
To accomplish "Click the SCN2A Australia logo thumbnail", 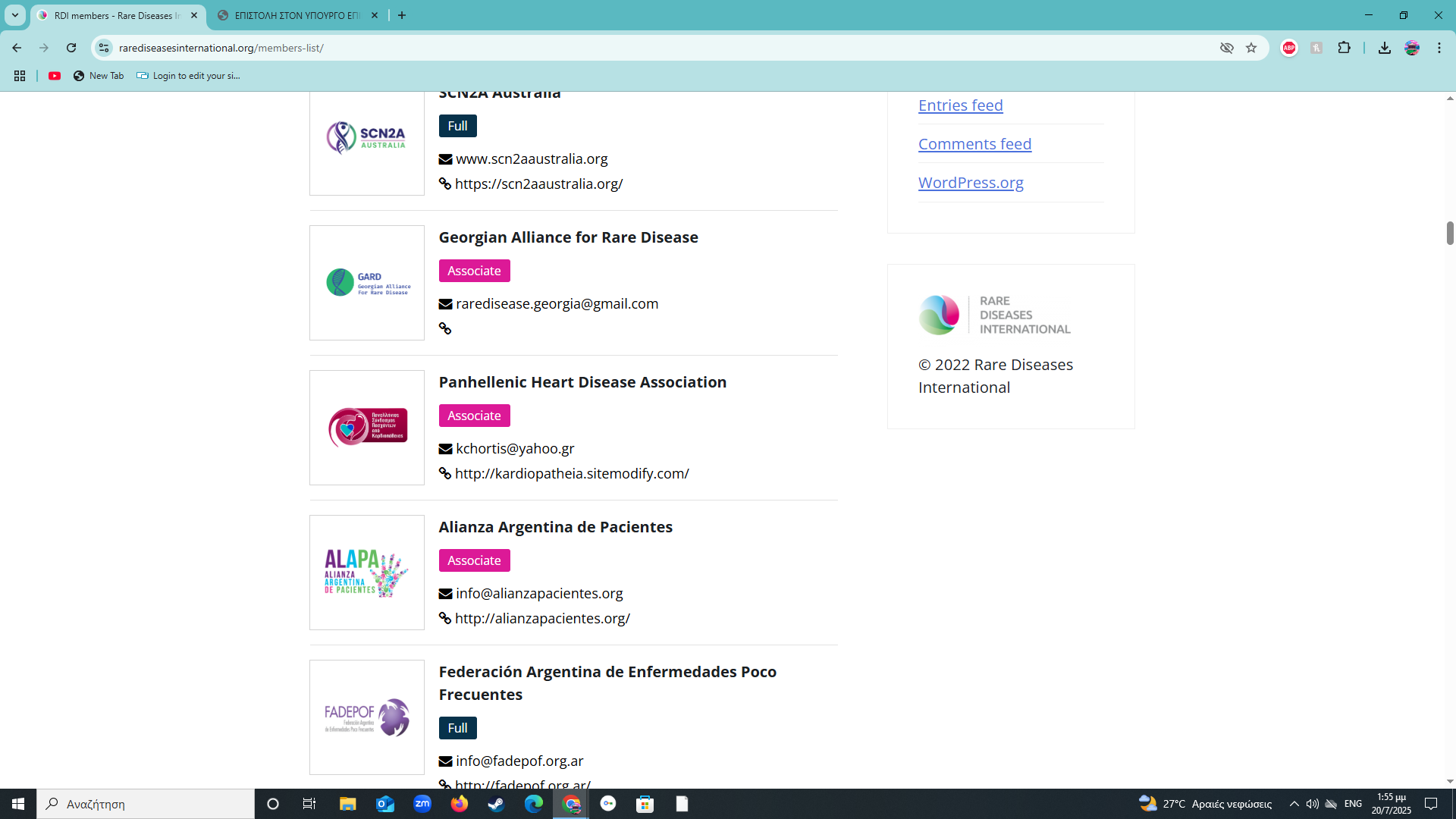I will coord(367,138).
